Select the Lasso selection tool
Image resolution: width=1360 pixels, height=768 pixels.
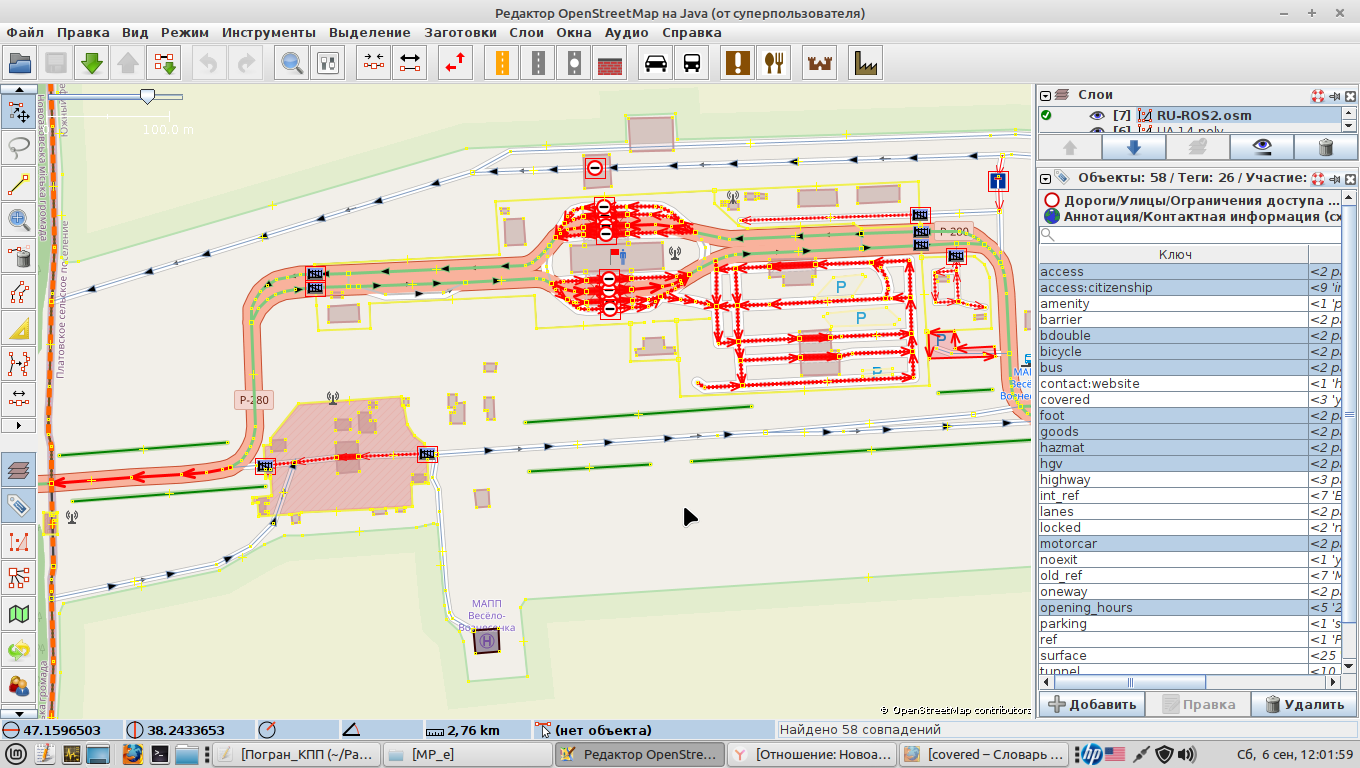(19, 148)
